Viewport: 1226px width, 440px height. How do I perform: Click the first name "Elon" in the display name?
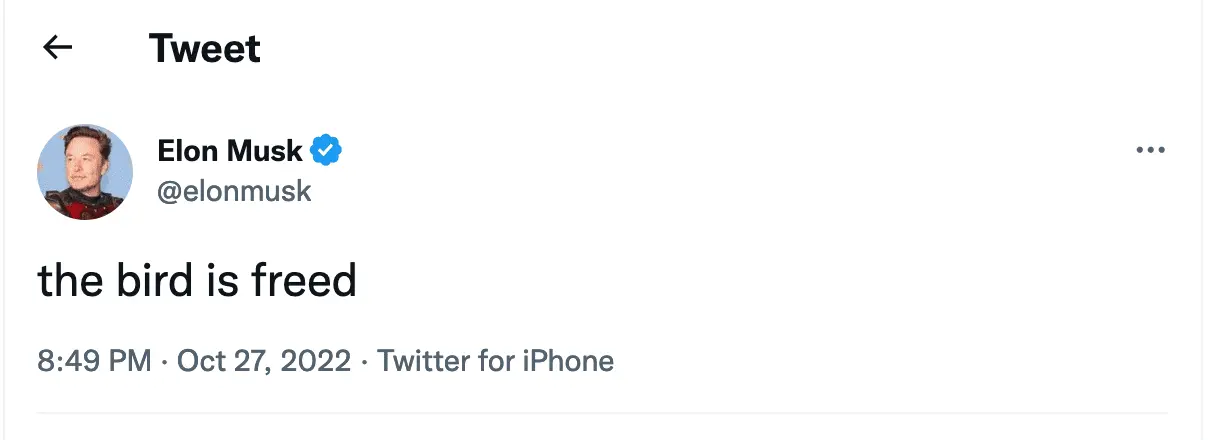coord(188,151)
